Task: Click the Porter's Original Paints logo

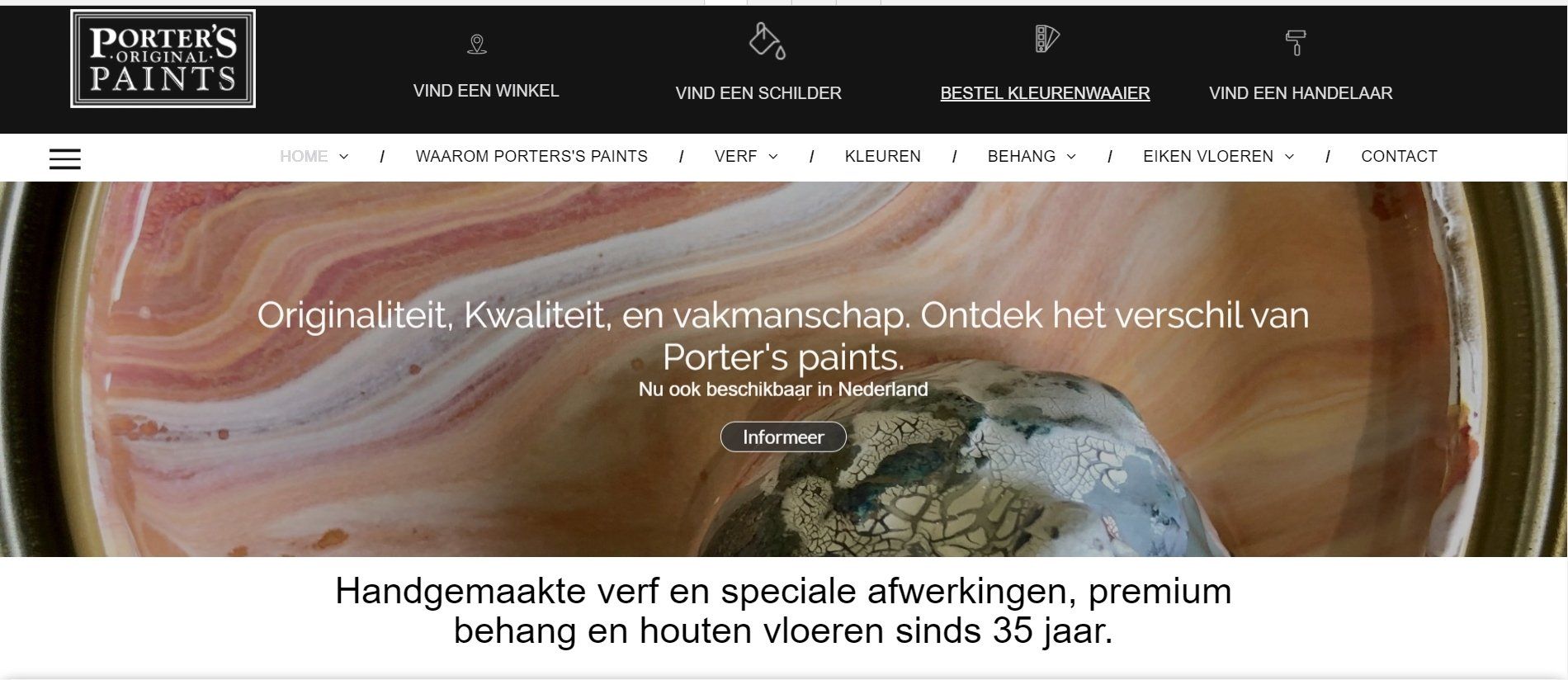Action: pos(163,59)
